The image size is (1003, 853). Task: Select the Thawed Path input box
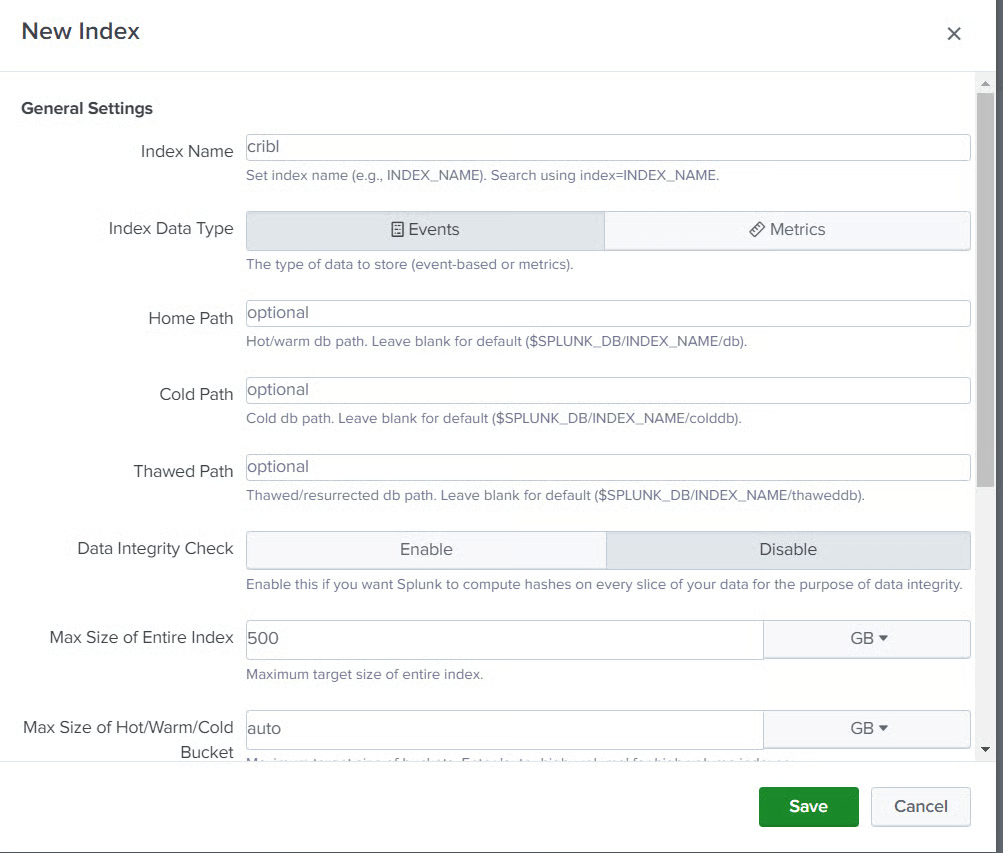(x=607, y=467)
